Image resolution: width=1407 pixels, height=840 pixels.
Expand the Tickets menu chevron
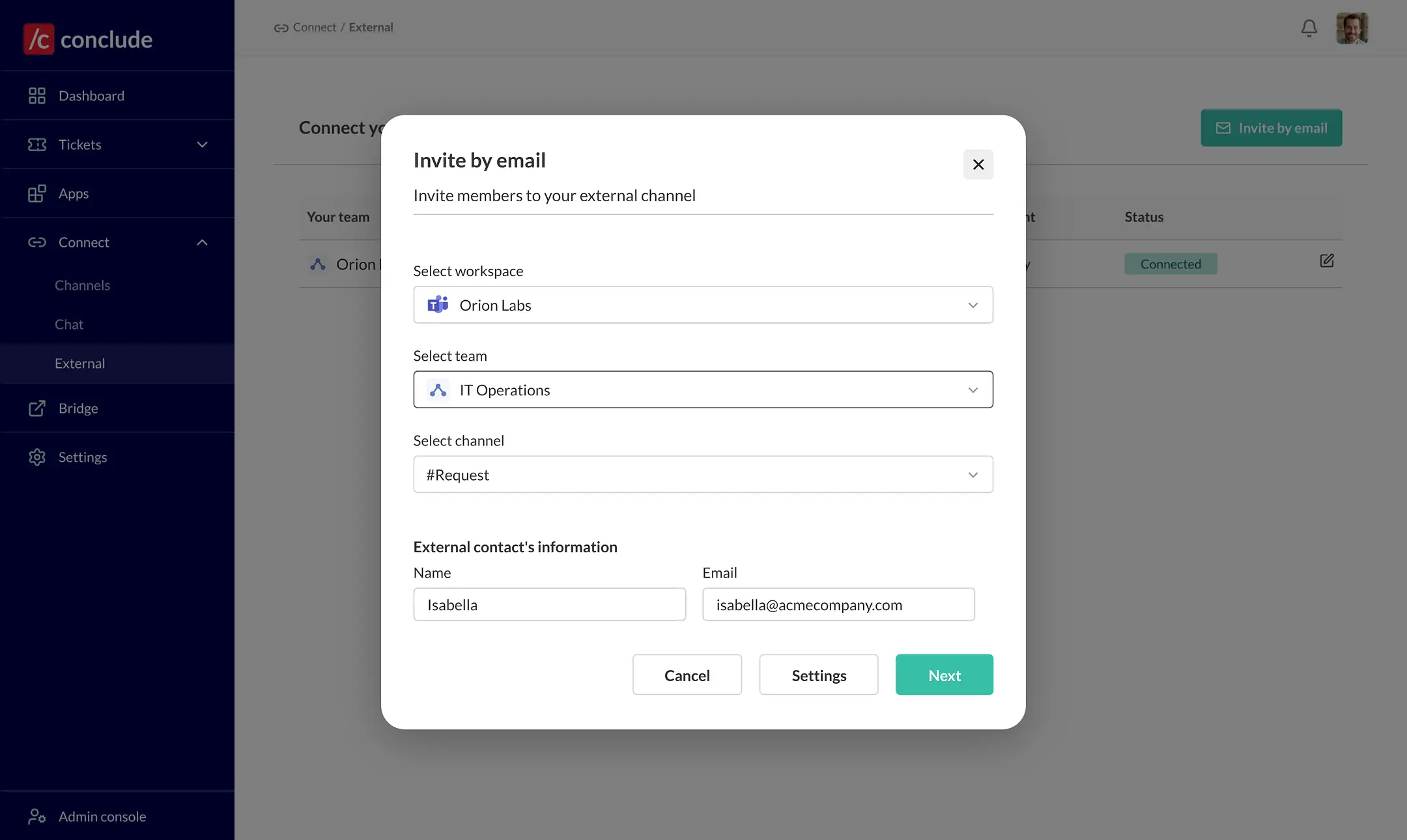point(203,145)
